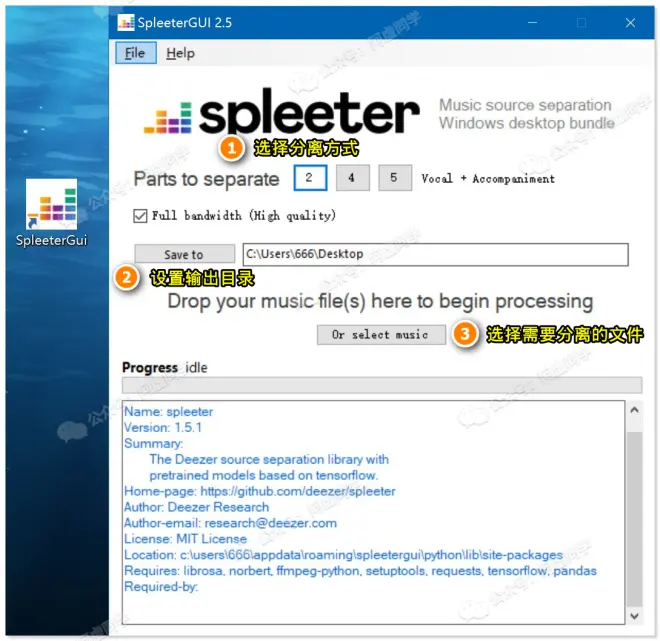660x641 pixels.
Task: Pick 5 parts to separate
Action: (x=394, y=178)
